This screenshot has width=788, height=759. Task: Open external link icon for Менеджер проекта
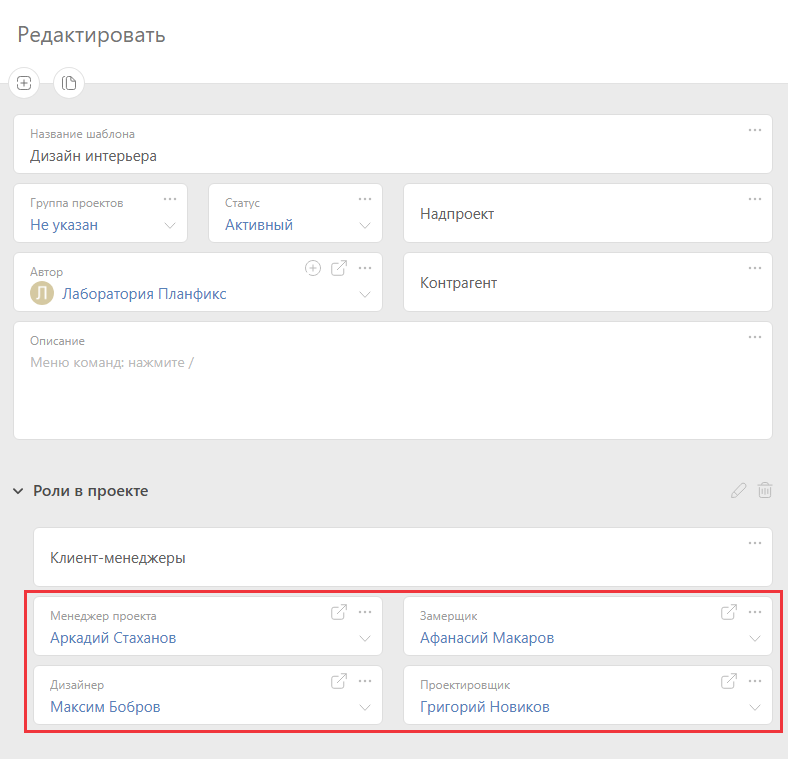(x=339, y=612)
